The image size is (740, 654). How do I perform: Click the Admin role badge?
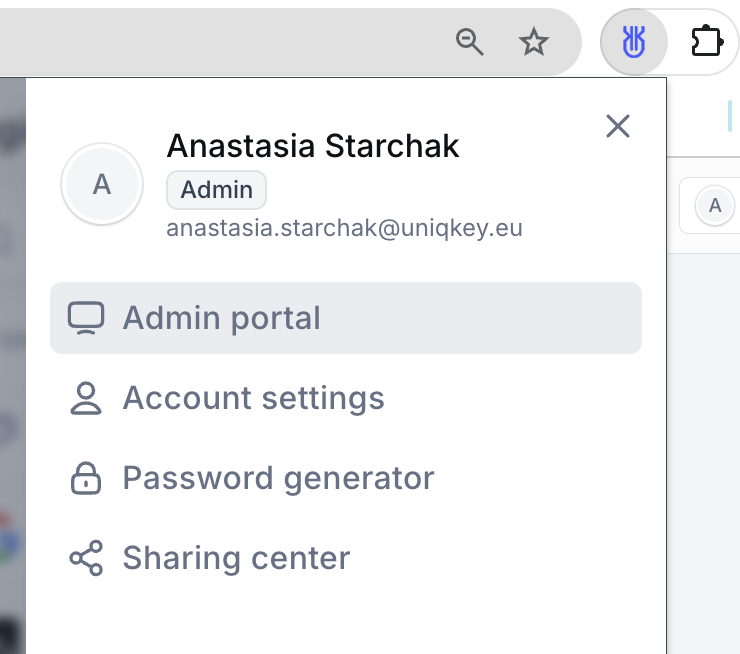pyautogui.click(x=217, y=190)
